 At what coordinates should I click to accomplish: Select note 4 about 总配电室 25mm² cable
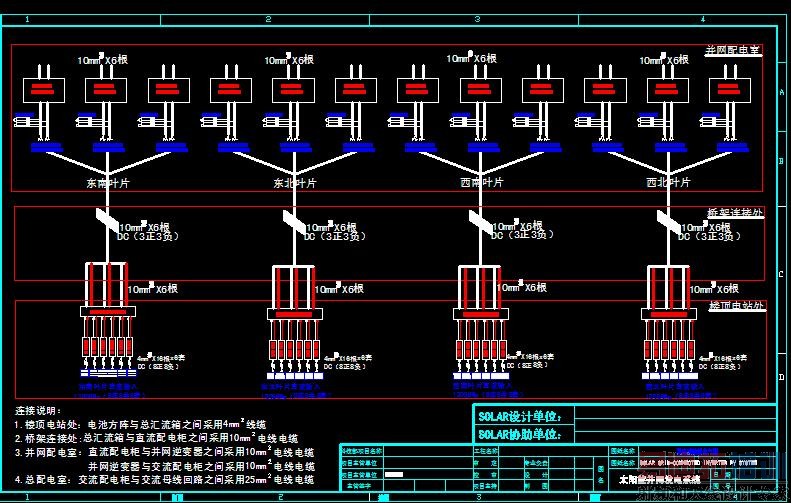coord(164,479)
